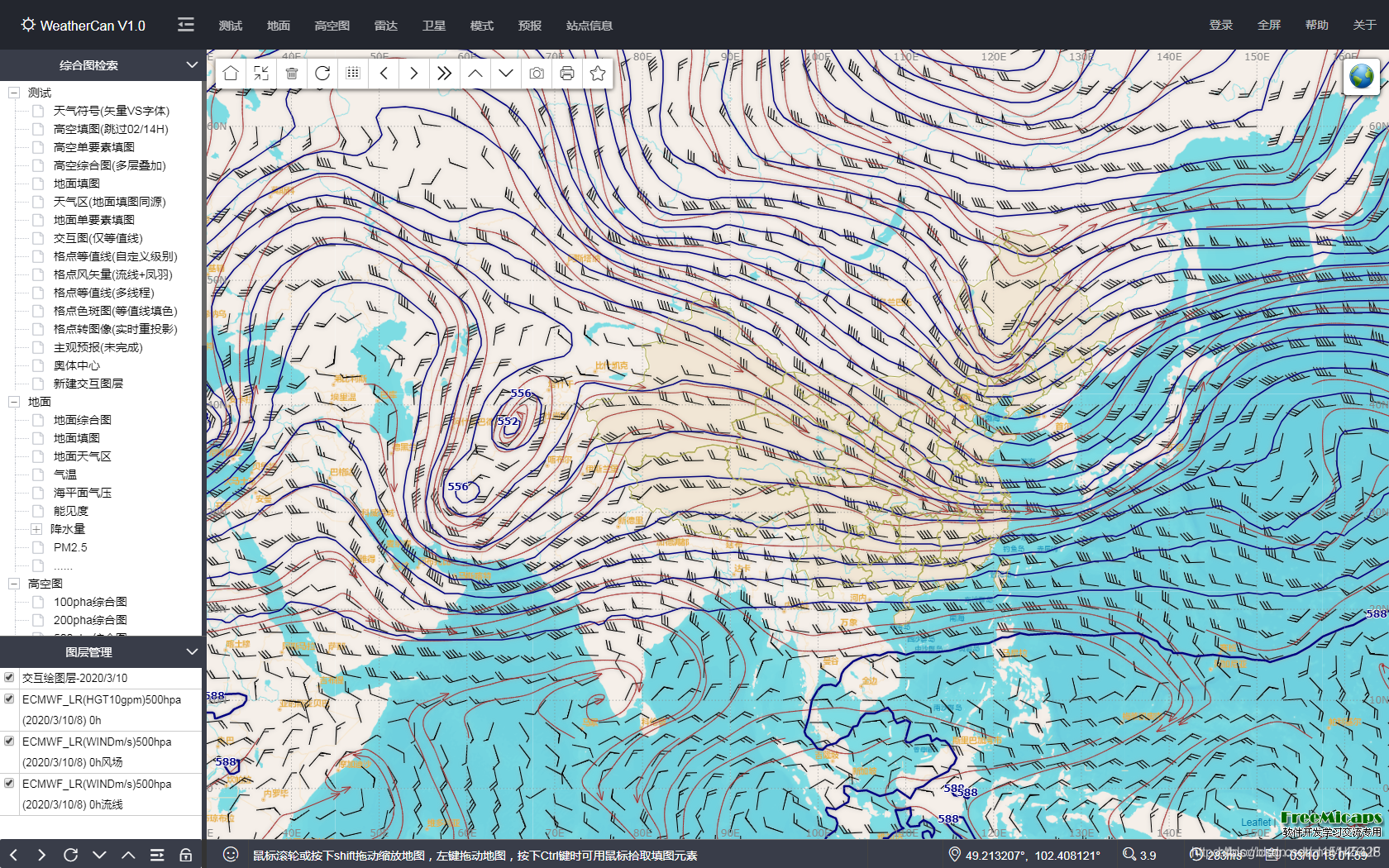The image size is (1389, 868).
Task: Click the bottom-left back arrow icon
Action: (x=13, y=855)
